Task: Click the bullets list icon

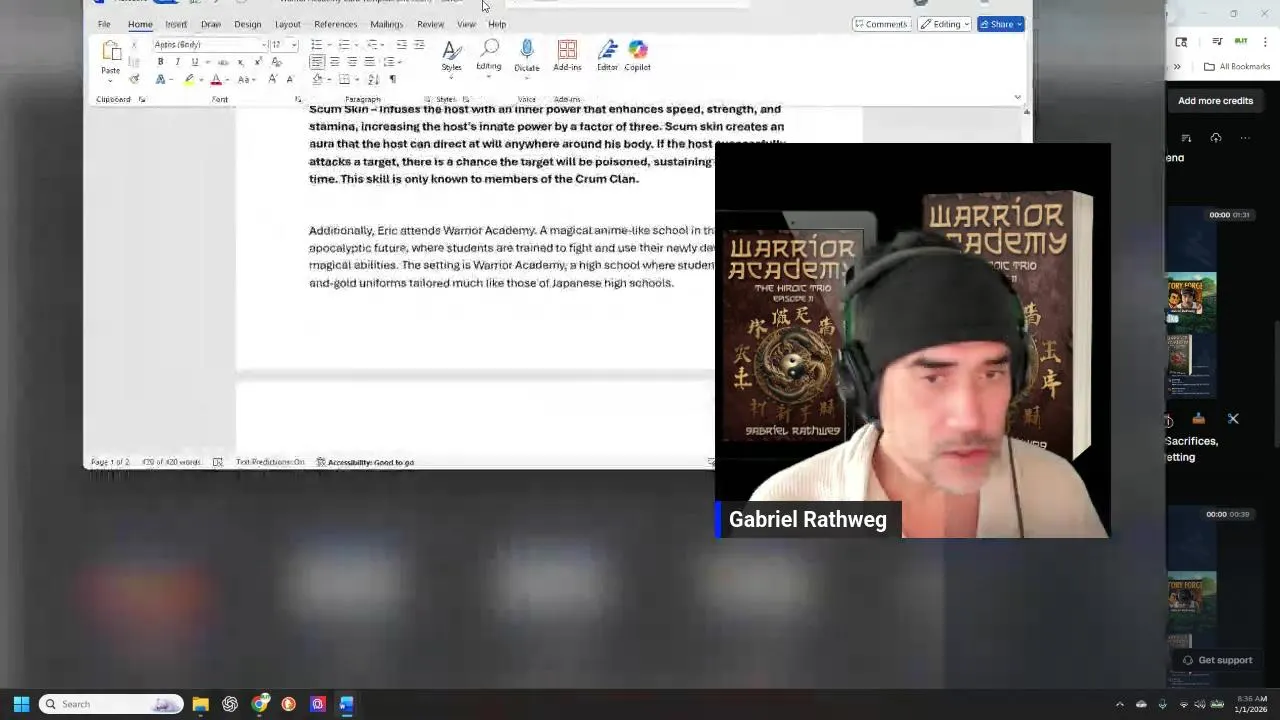Action: (x=316, y=44)
